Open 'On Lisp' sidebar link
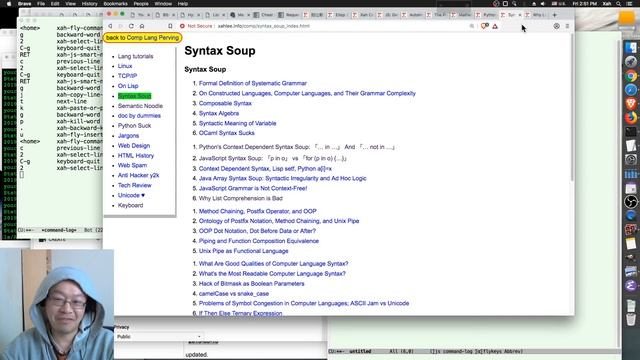Screen dimensions: 640x360 [128, 86]
